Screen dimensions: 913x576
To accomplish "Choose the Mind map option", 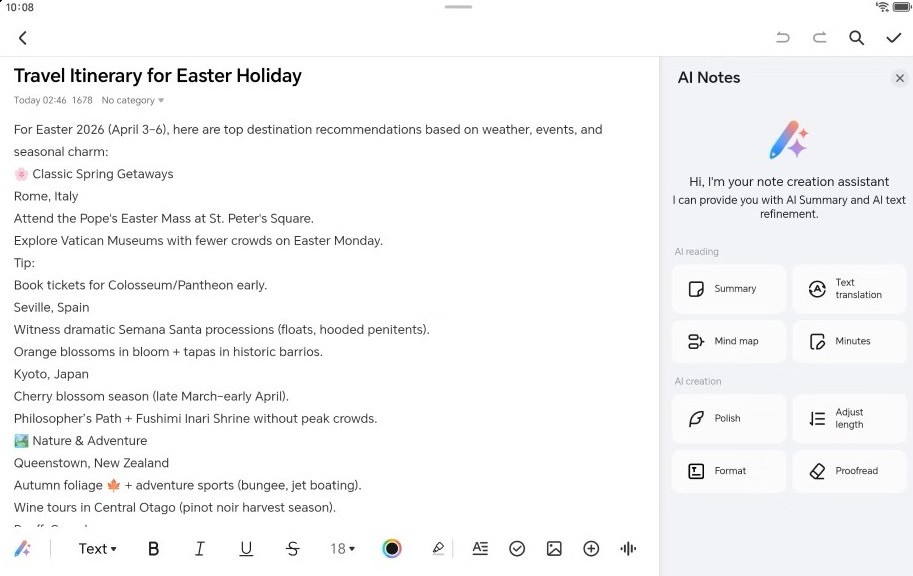I will (x=729, y=341).
